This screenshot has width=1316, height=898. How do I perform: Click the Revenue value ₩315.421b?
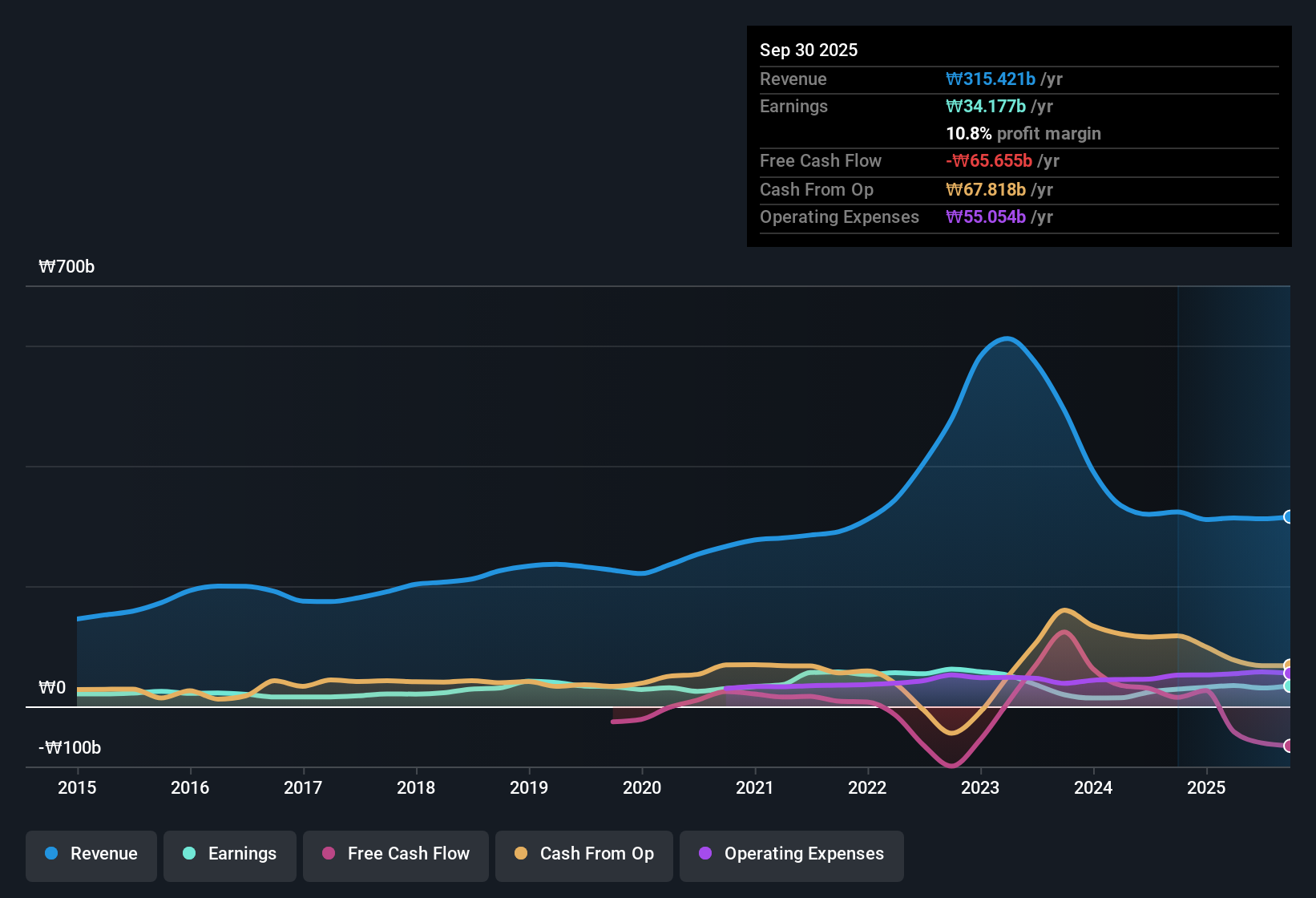click(991, 79)
